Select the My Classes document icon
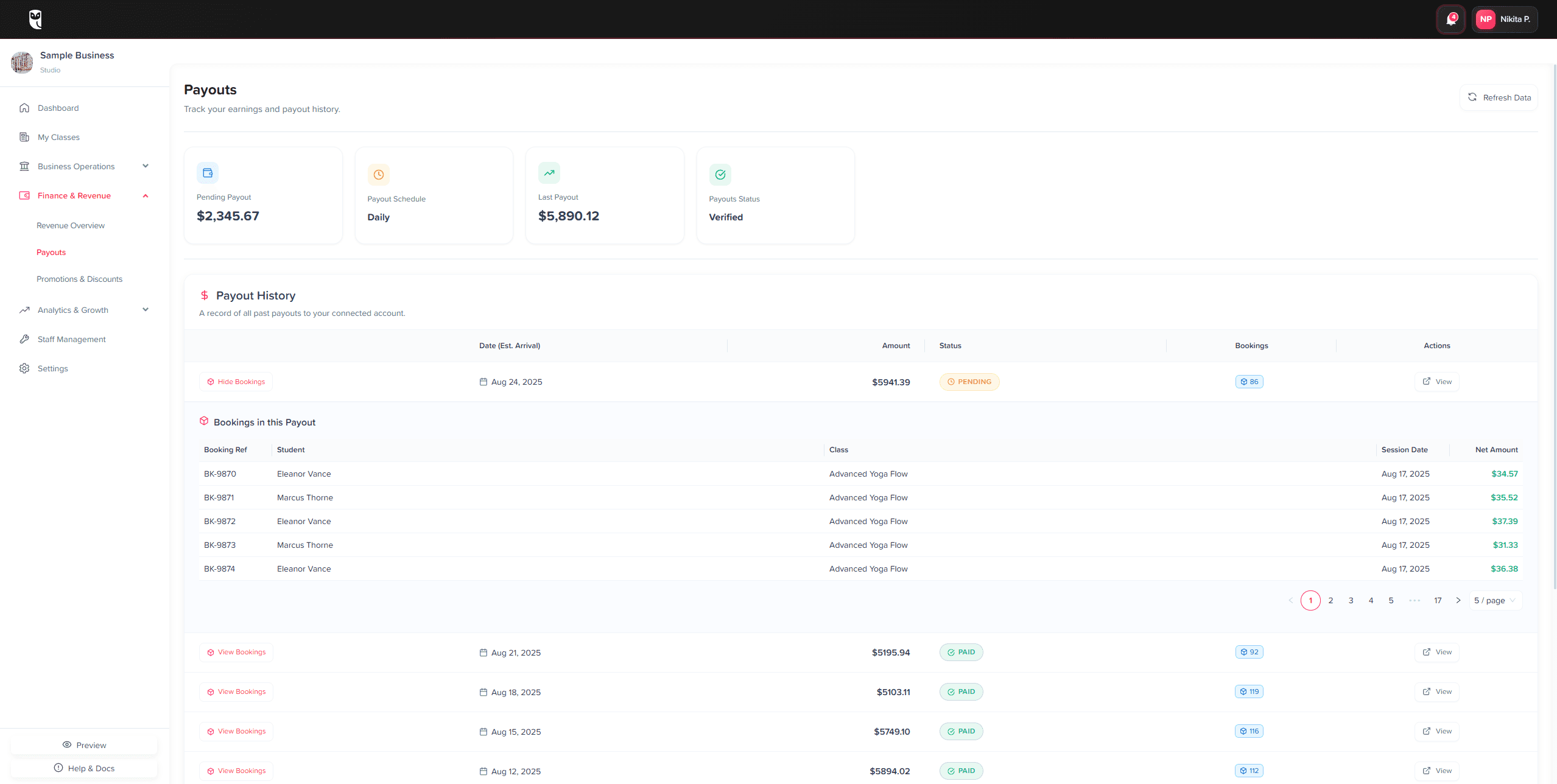Screen dimensions: 1557x784 [x=24, y=137]
